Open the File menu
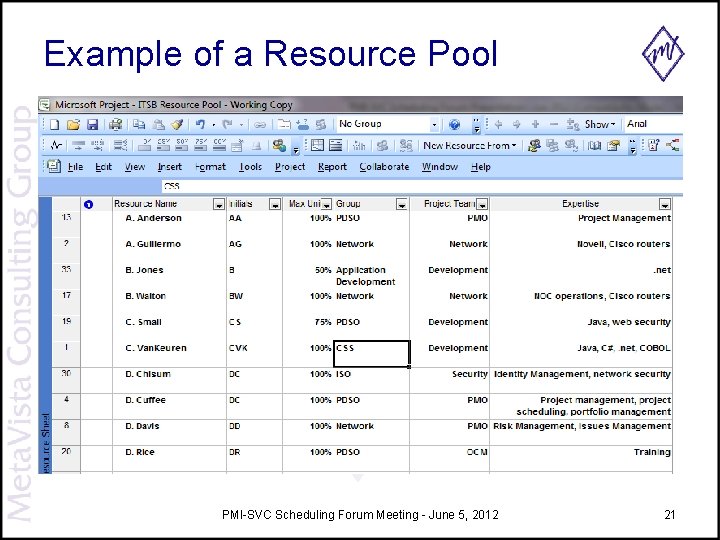Screen dimensions: 720x540 (75, 167)
